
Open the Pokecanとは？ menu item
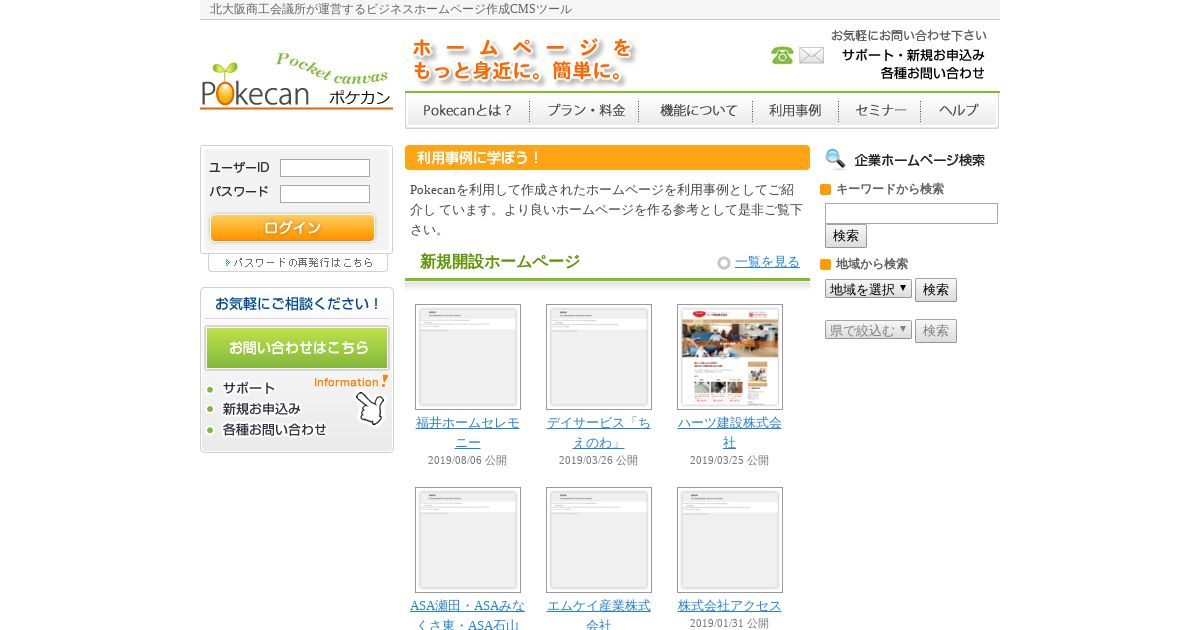(468, 111)
